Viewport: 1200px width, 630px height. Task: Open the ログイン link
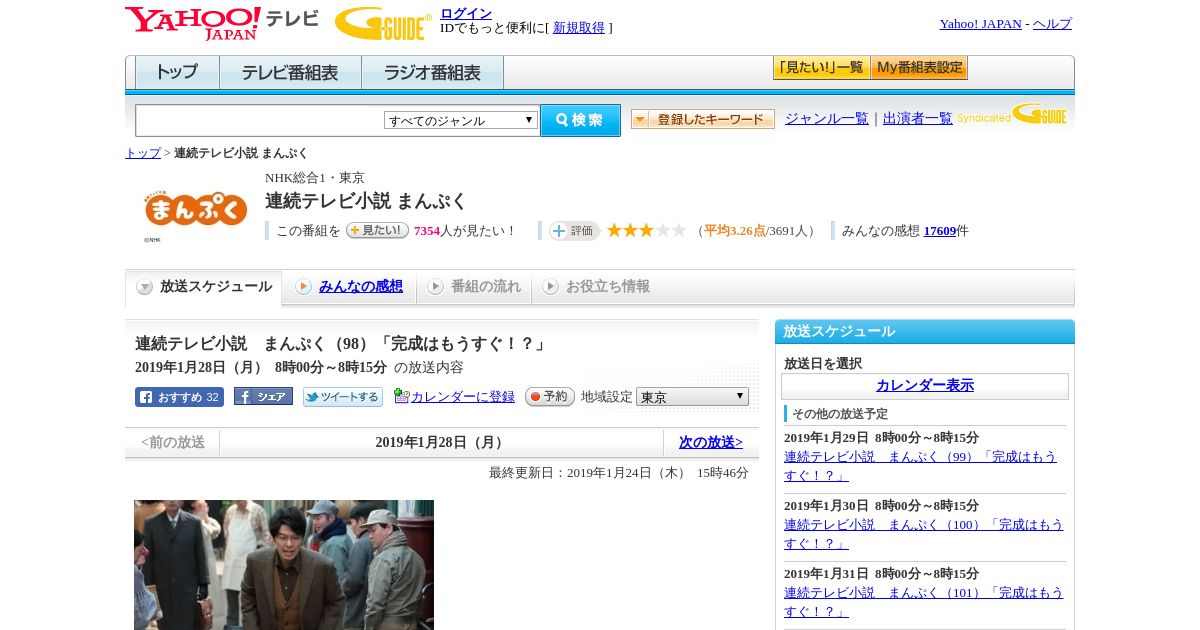(466, 13)
